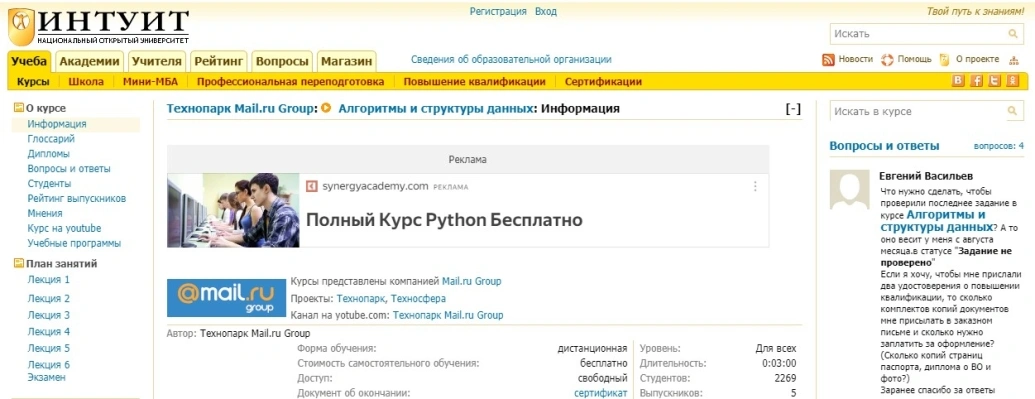Open Лекция 6 in the plan
This screenshot has width=1035, height=399.
click(x=49, y=365)
